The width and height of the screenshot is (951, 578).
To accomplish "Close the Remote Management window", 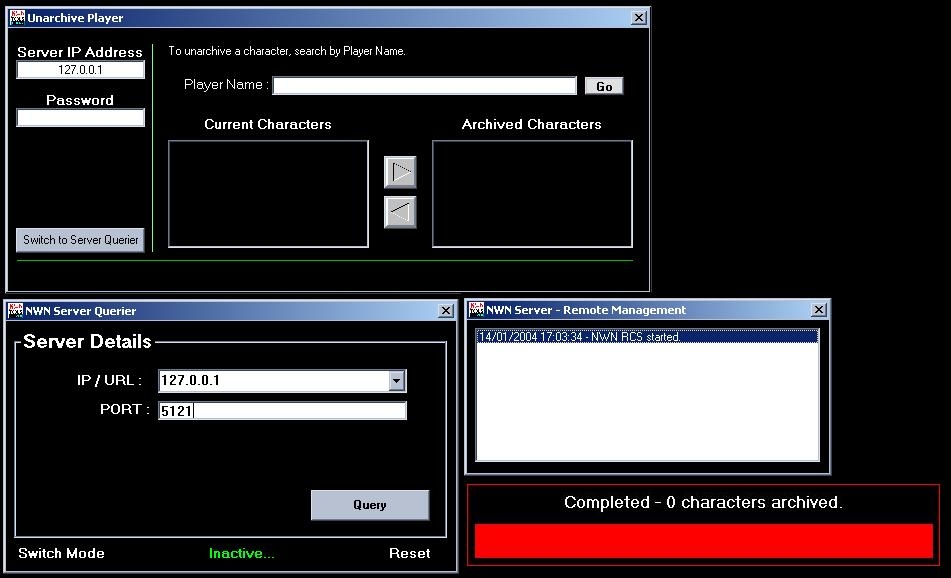I will tap(818, 310).
